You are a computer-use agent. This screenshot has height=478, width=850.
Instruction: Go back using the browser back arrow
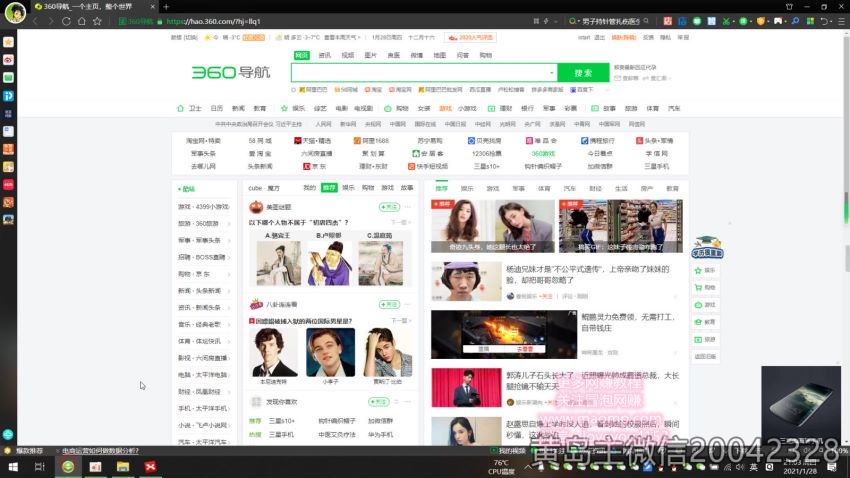[35, 21]
